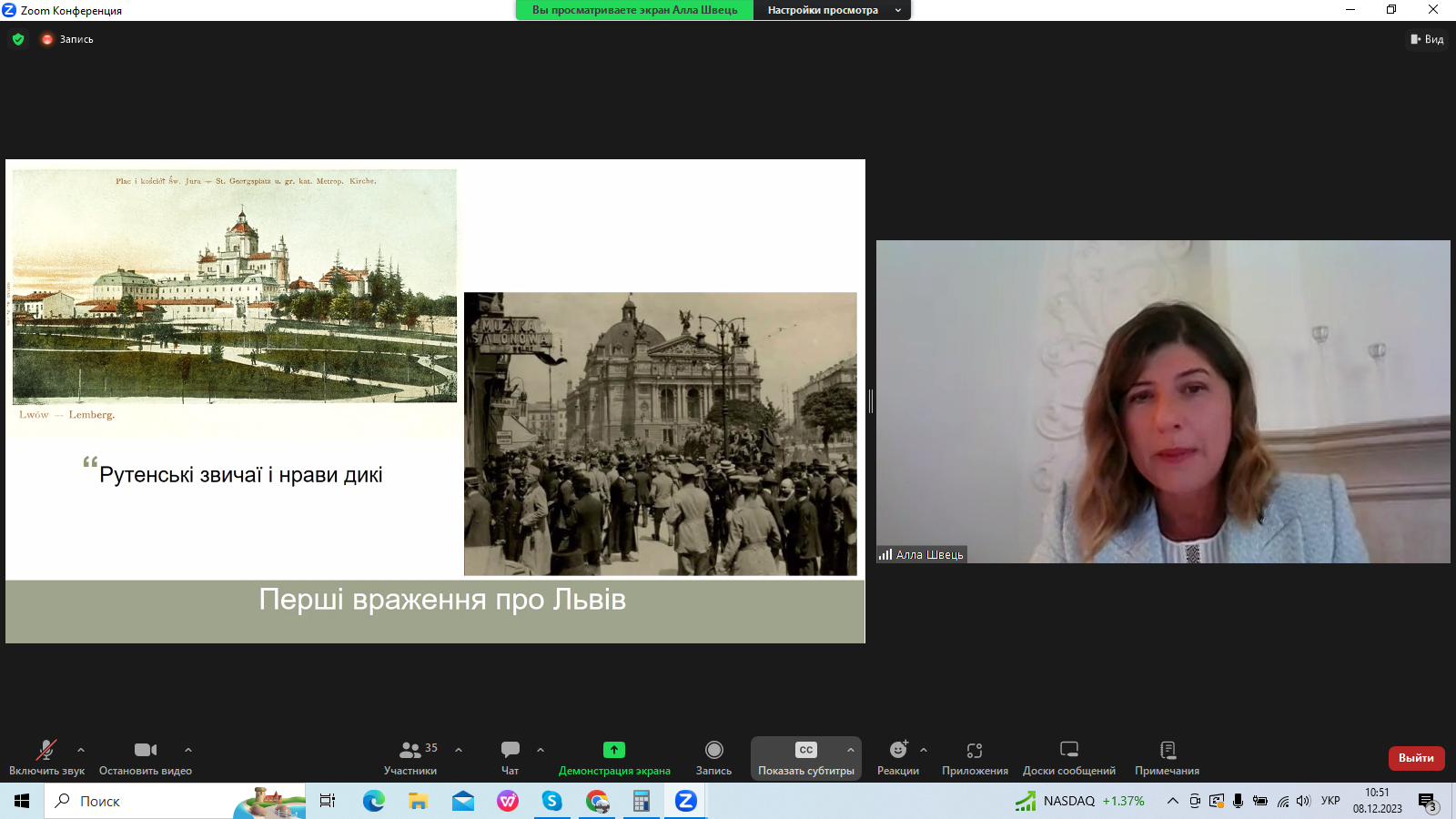Expand audio options arrow beside microphone
This screenshot has height=819, width=1456.
[x=81, y=750]
